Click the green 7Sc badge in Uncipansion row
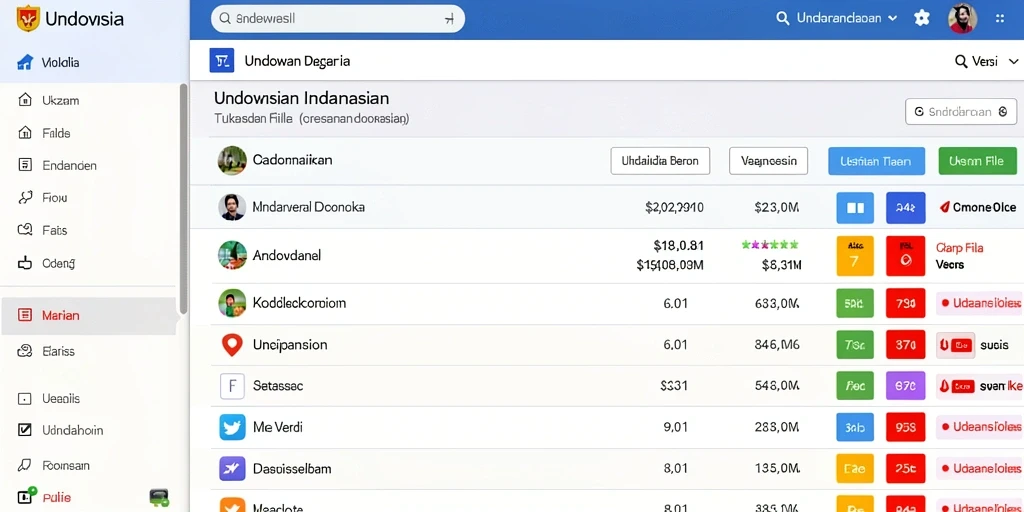 tap(855, 345)
